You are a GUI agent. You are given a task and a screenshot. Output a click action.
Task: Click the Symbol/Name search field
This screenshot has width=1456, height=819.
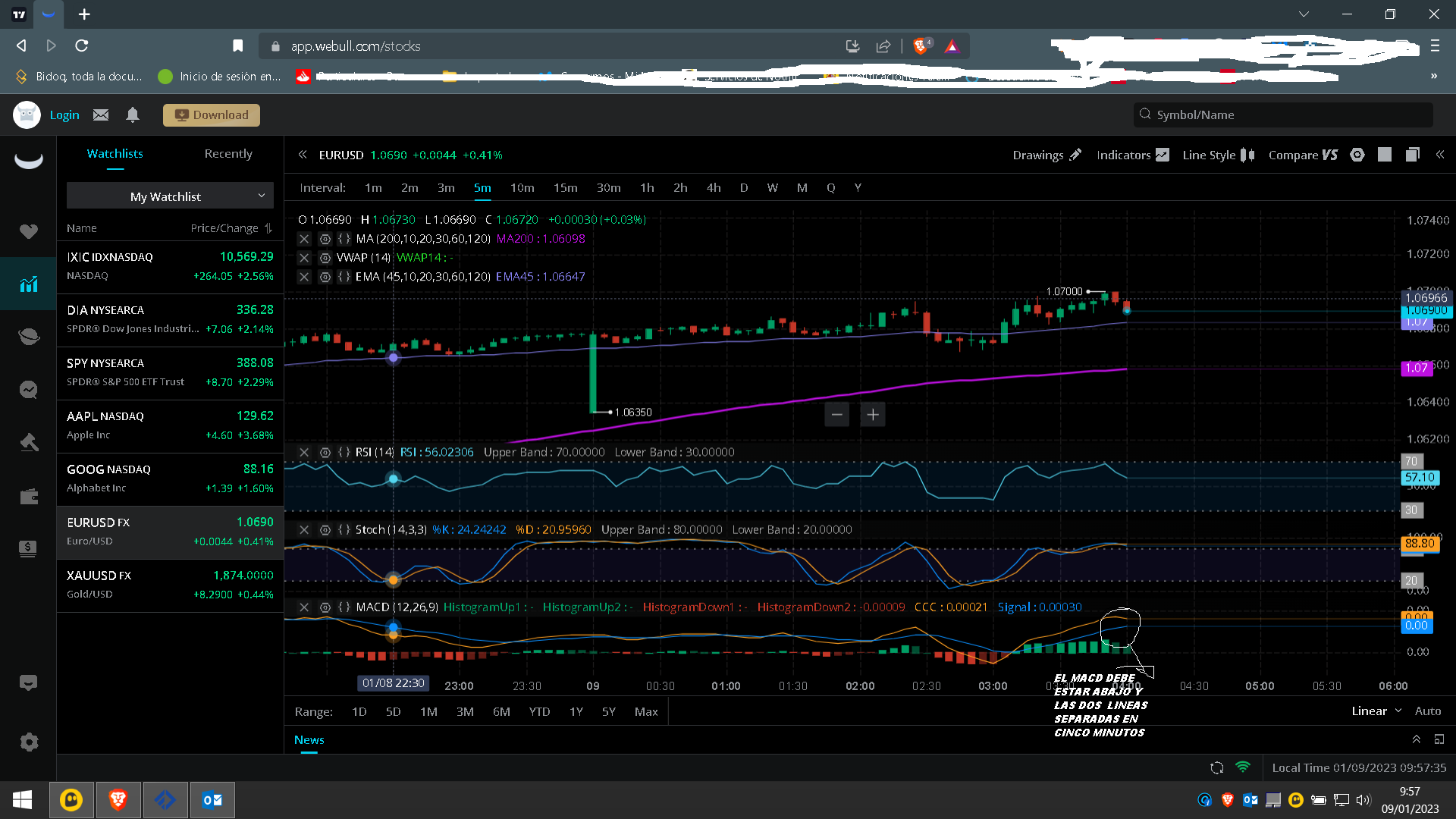(x=1282, y=115)
